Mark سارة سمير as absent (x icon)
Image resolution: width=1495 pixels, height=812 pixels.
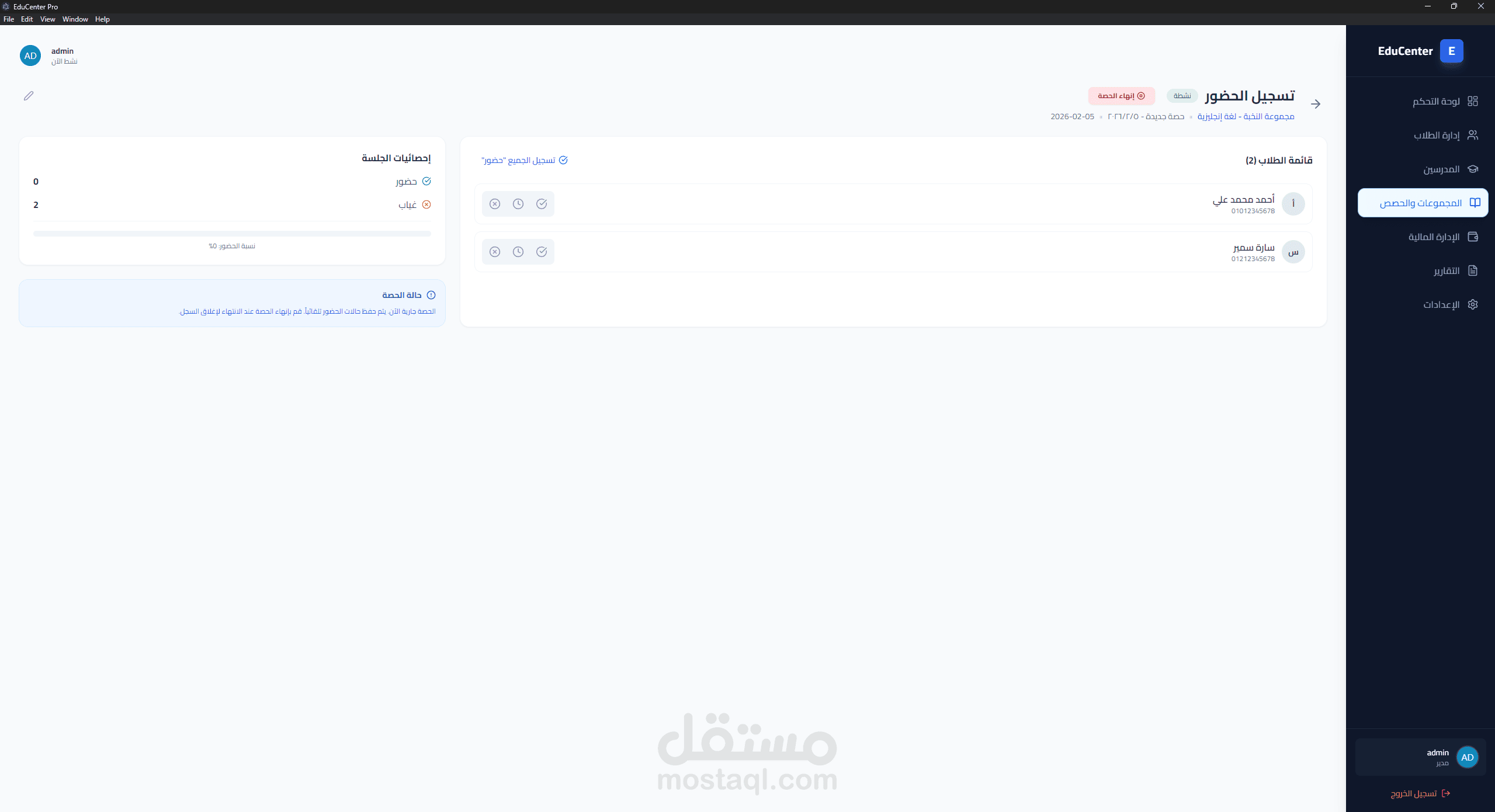click(495, 252)
